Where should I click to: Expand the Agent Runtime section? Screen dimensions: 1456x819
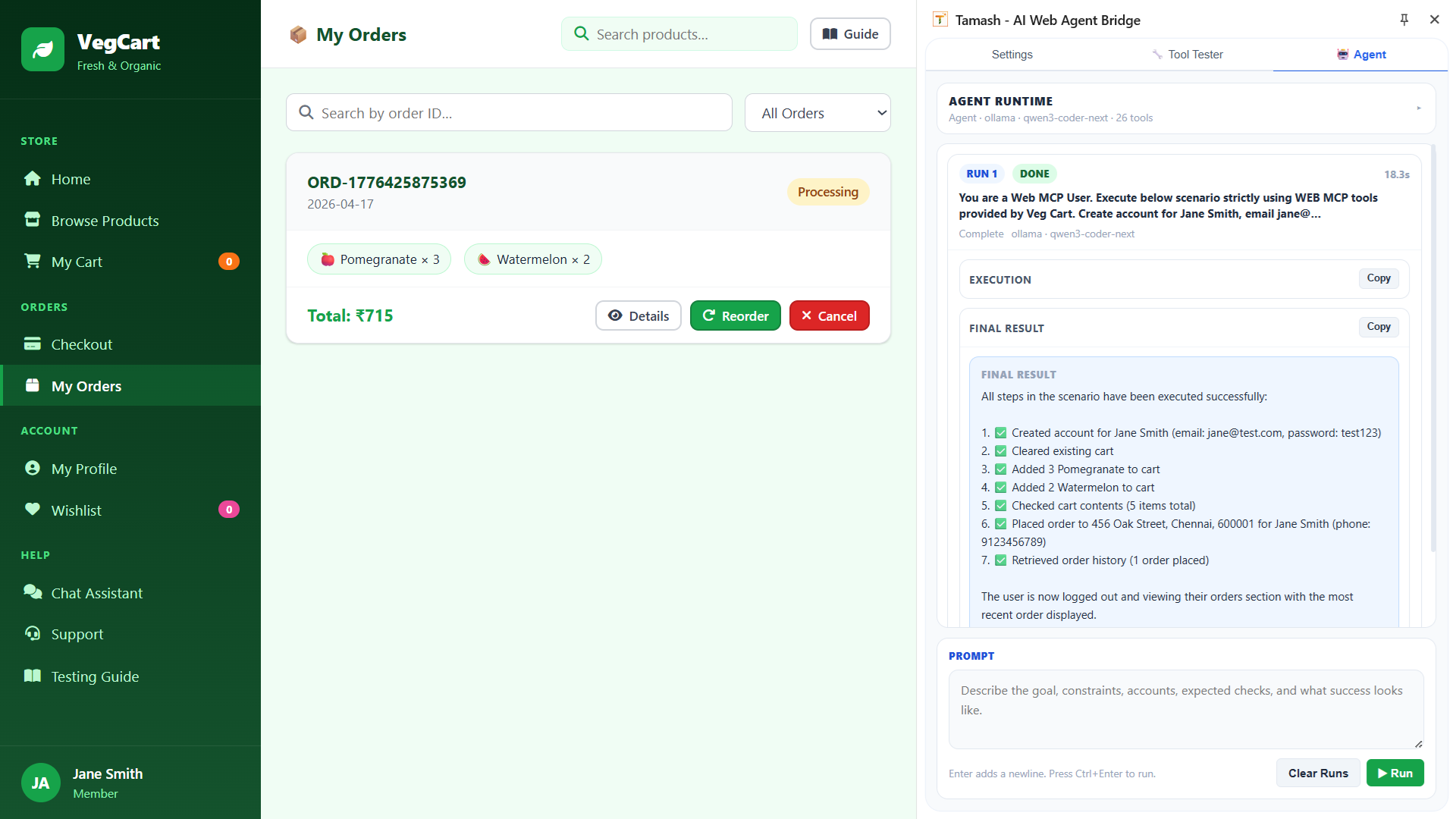[1420, 108]
